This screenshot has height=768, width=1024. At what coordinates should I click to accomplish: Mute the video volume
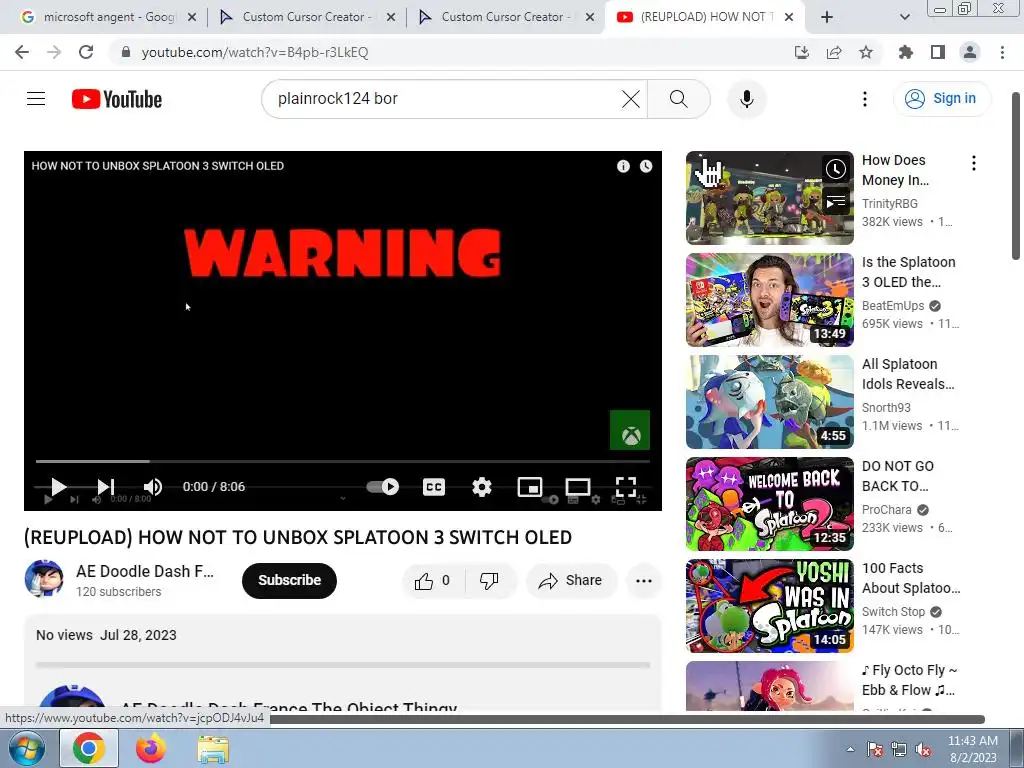153,487
